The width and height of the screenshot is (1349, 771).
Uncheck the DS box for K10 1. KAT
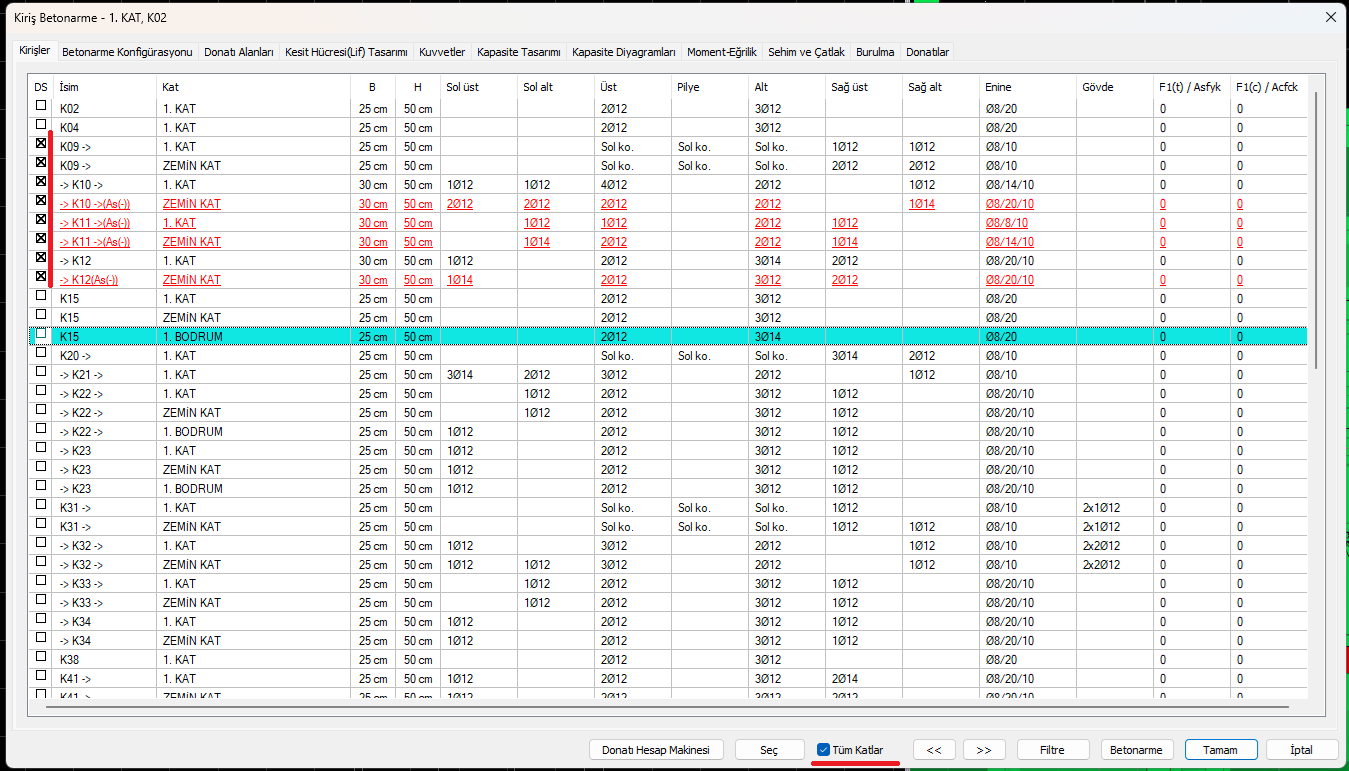[41, 181]
